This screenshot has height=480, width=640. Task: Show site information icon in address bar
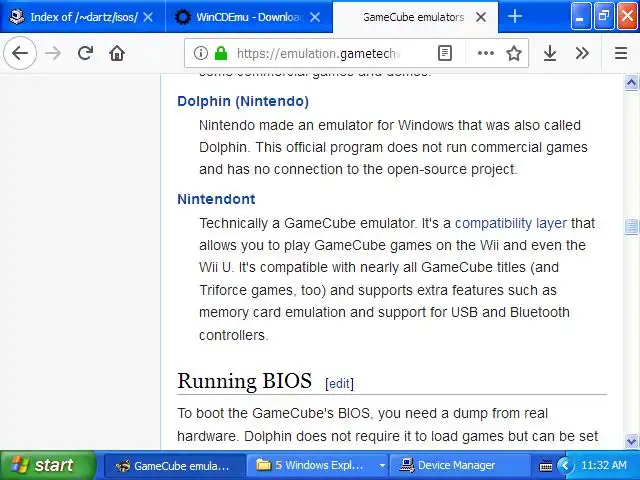click(200, 53)
